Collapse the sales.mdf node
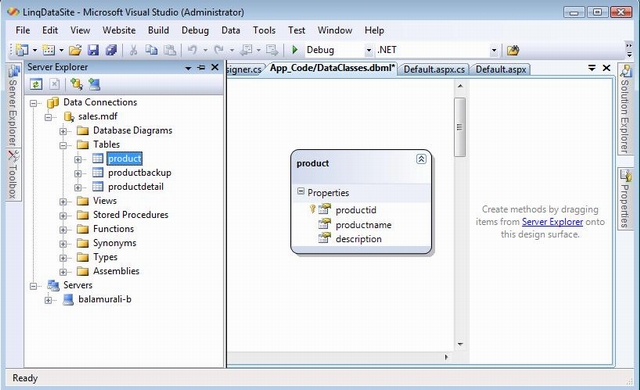640x390 pixels. (48, 117)
